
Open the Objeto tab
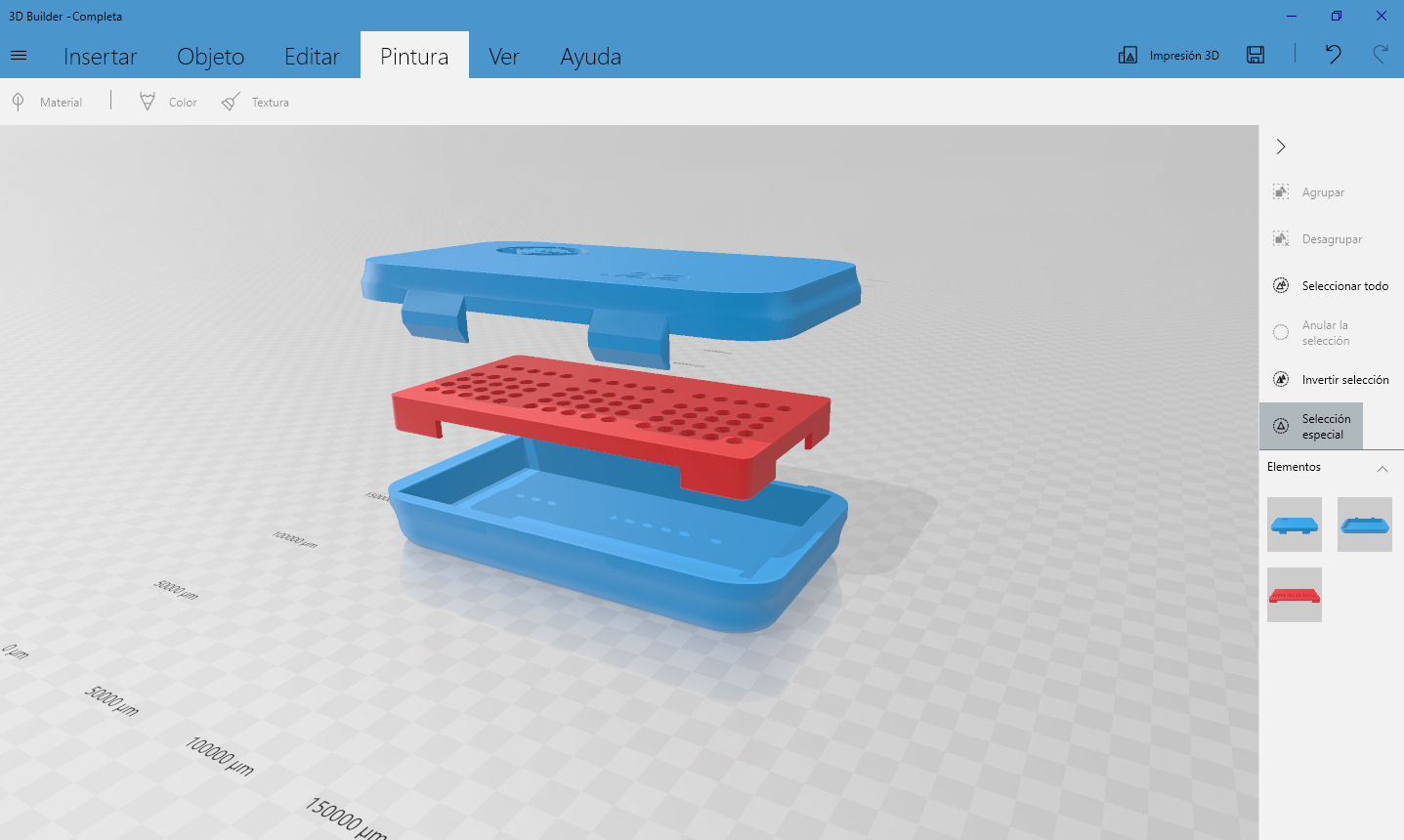[x=210, y=57]
